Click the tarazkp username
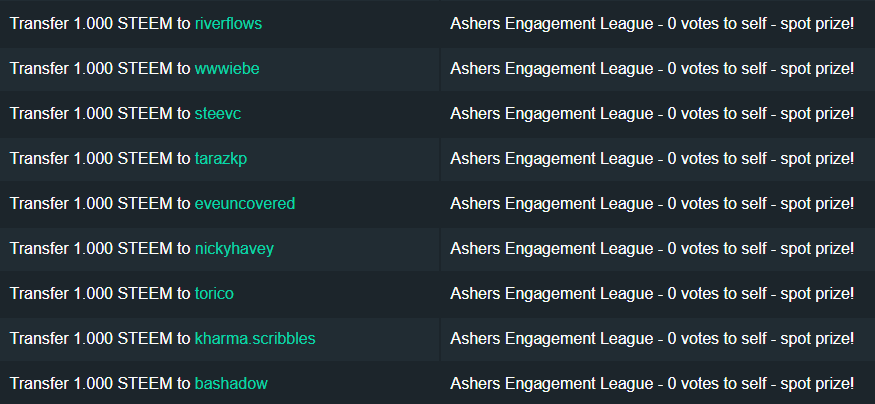 pyautogui.click(x=221, y=159)
